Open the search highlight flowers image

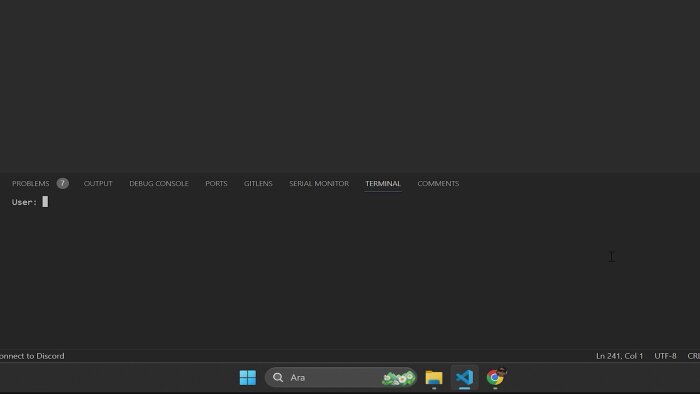coord(398,378)
